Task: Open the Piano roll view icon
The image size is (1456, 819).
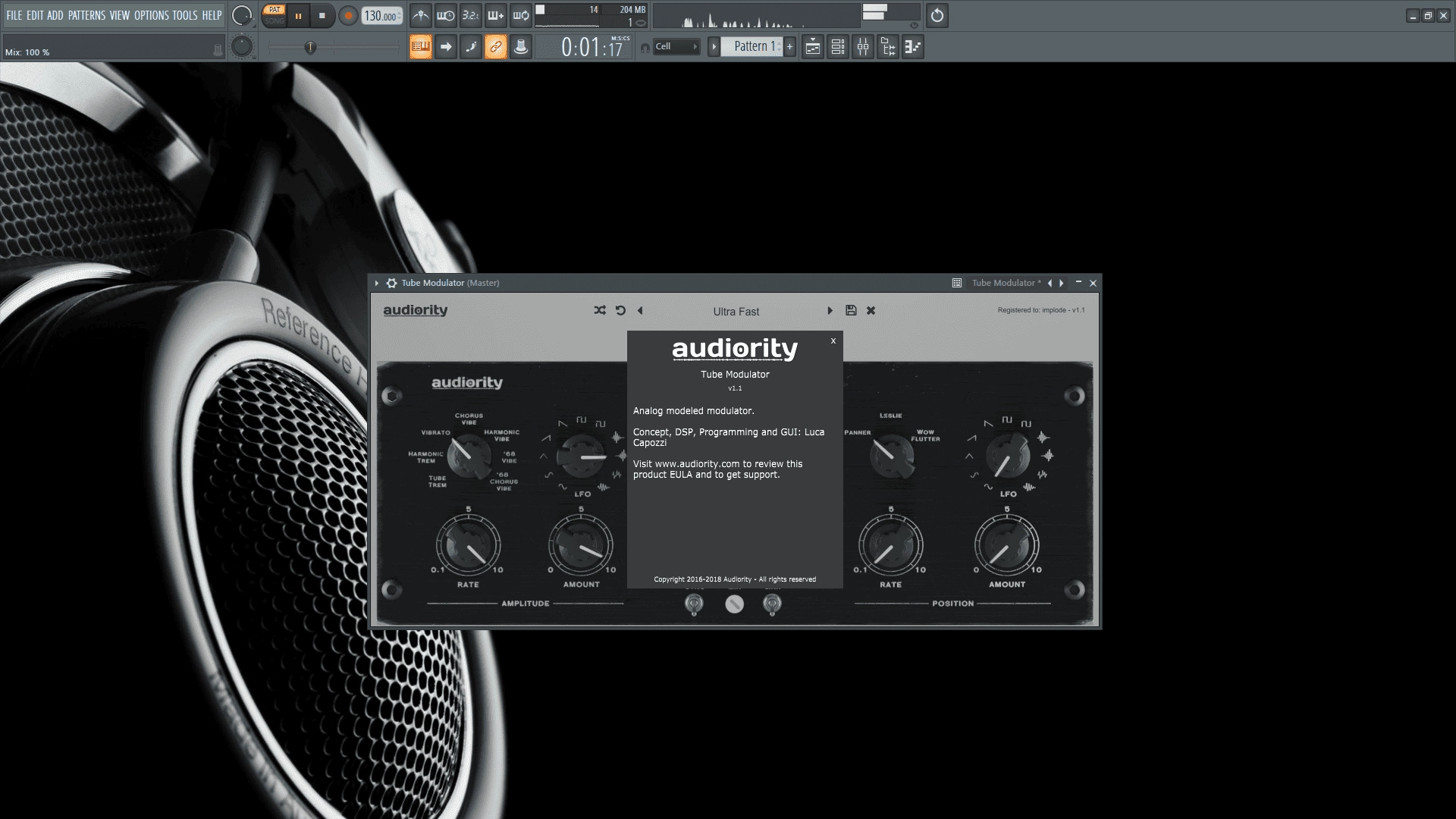Action: coord(913,47)
